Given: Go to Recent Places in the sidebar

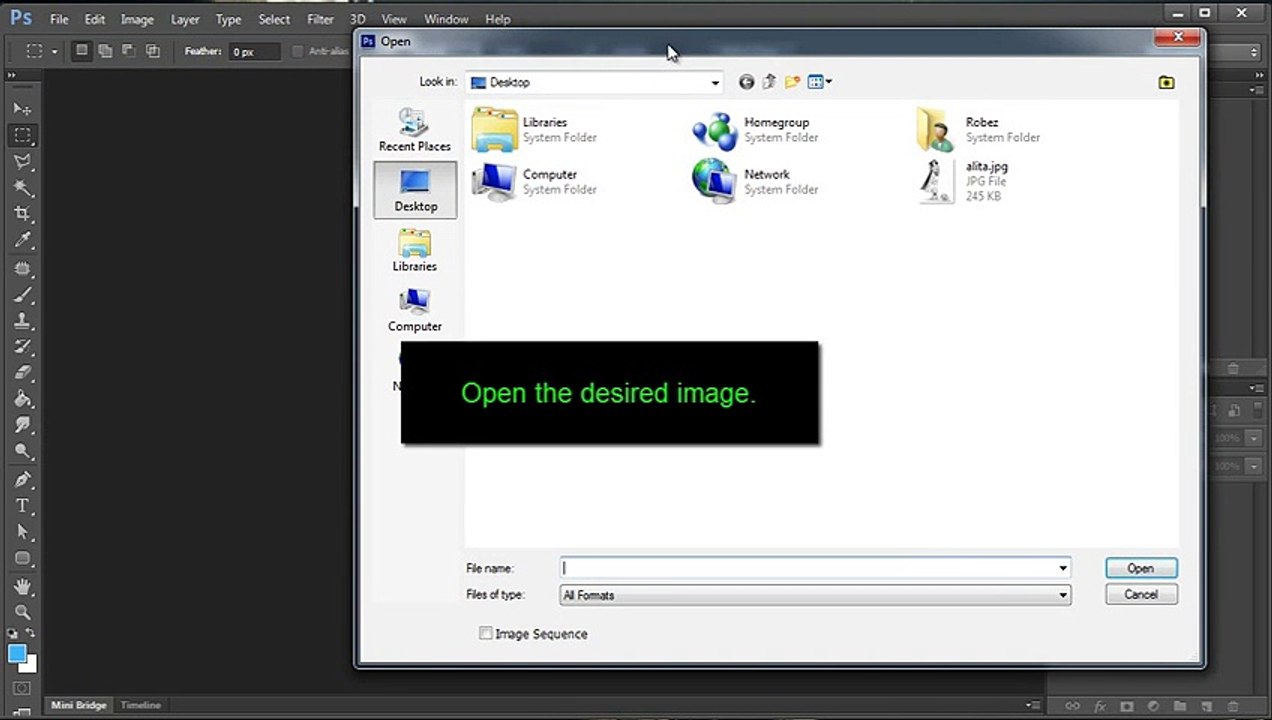Looking at the screenshot, I should coord(415,130).
